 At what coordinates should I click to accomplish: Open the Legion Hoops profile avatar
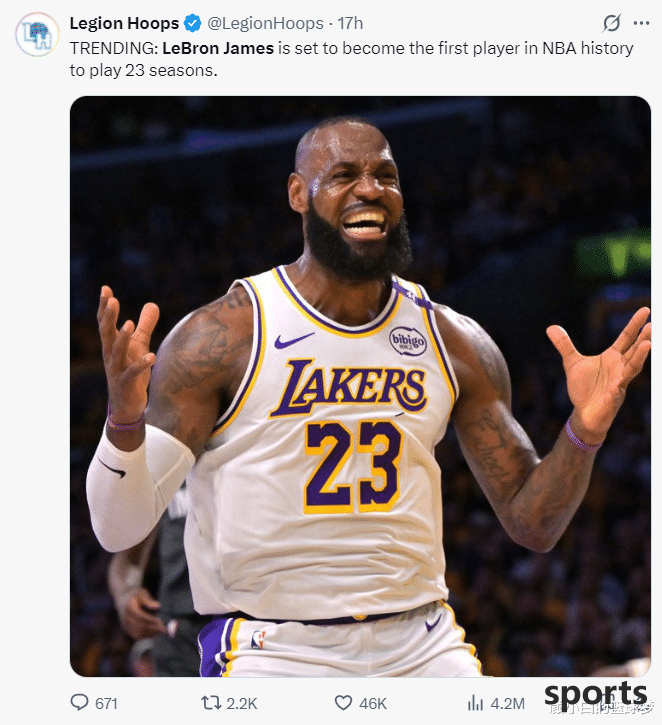[x=37, y=35]
